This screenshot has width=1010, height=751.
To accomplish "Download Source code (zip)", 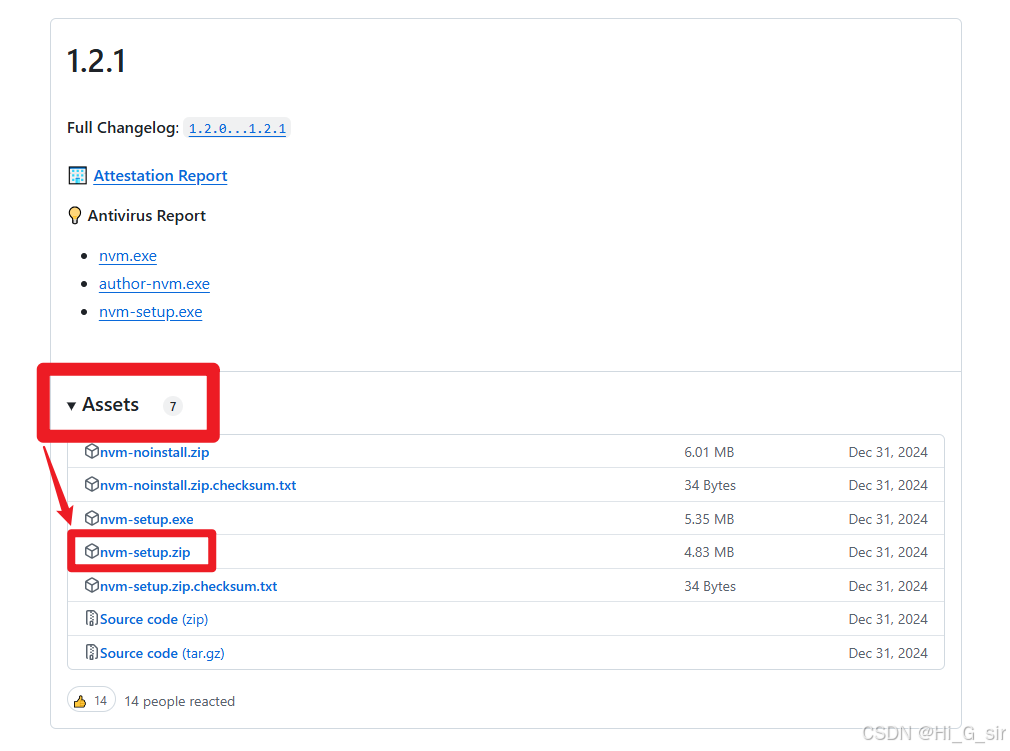I will [154, 620].
